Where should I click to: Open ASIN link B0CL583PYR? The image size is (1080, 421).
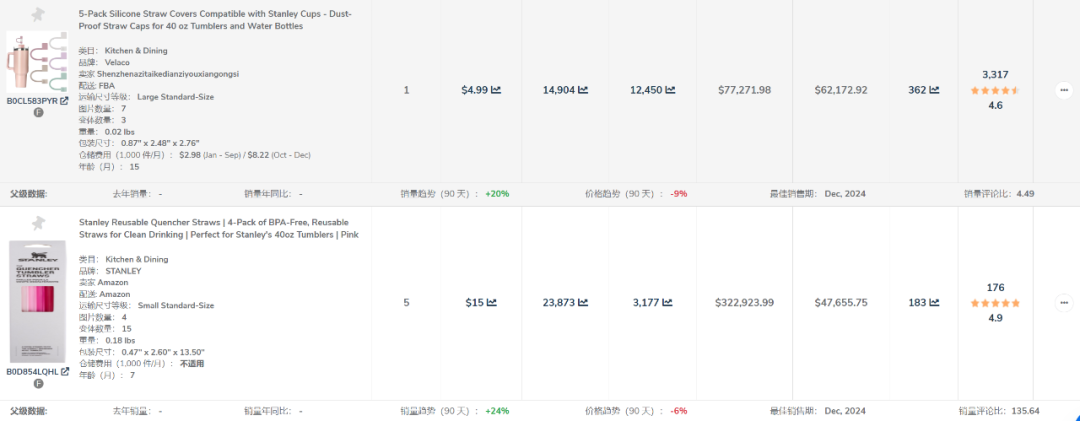pyautogui.click(x=32, y=101)
